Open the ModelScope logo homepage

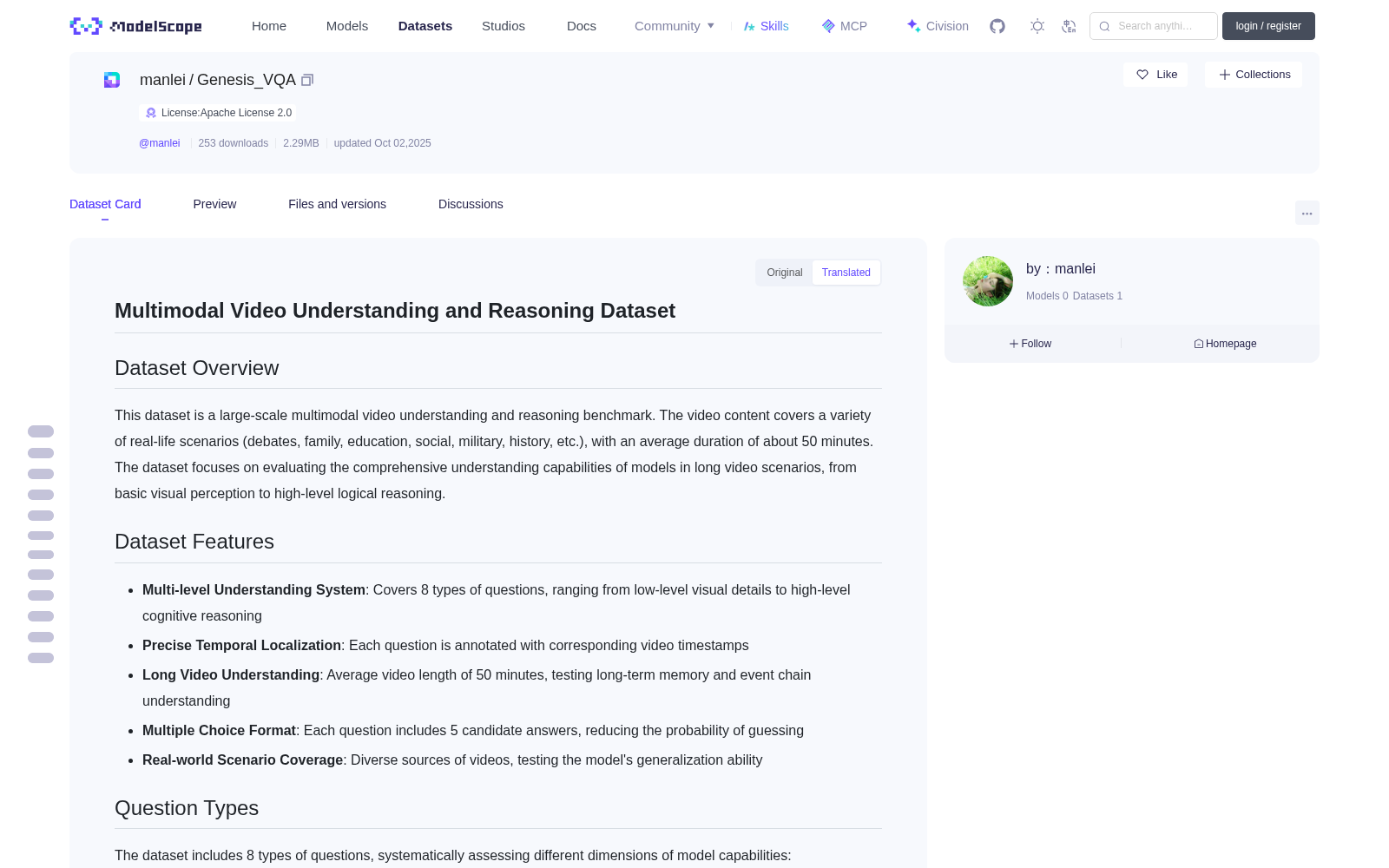click(x=136, y=26)
